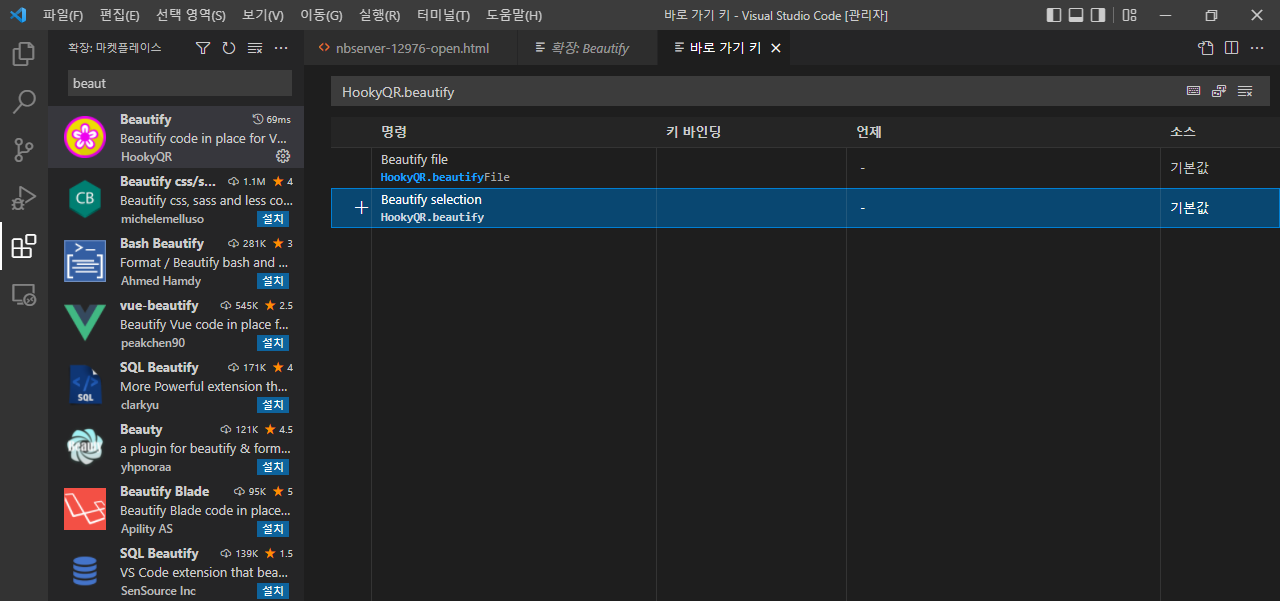Switch to the nbserver-12976-open.html tab
The width and height of the screenshot is (1280, 601).
(412, 47)
